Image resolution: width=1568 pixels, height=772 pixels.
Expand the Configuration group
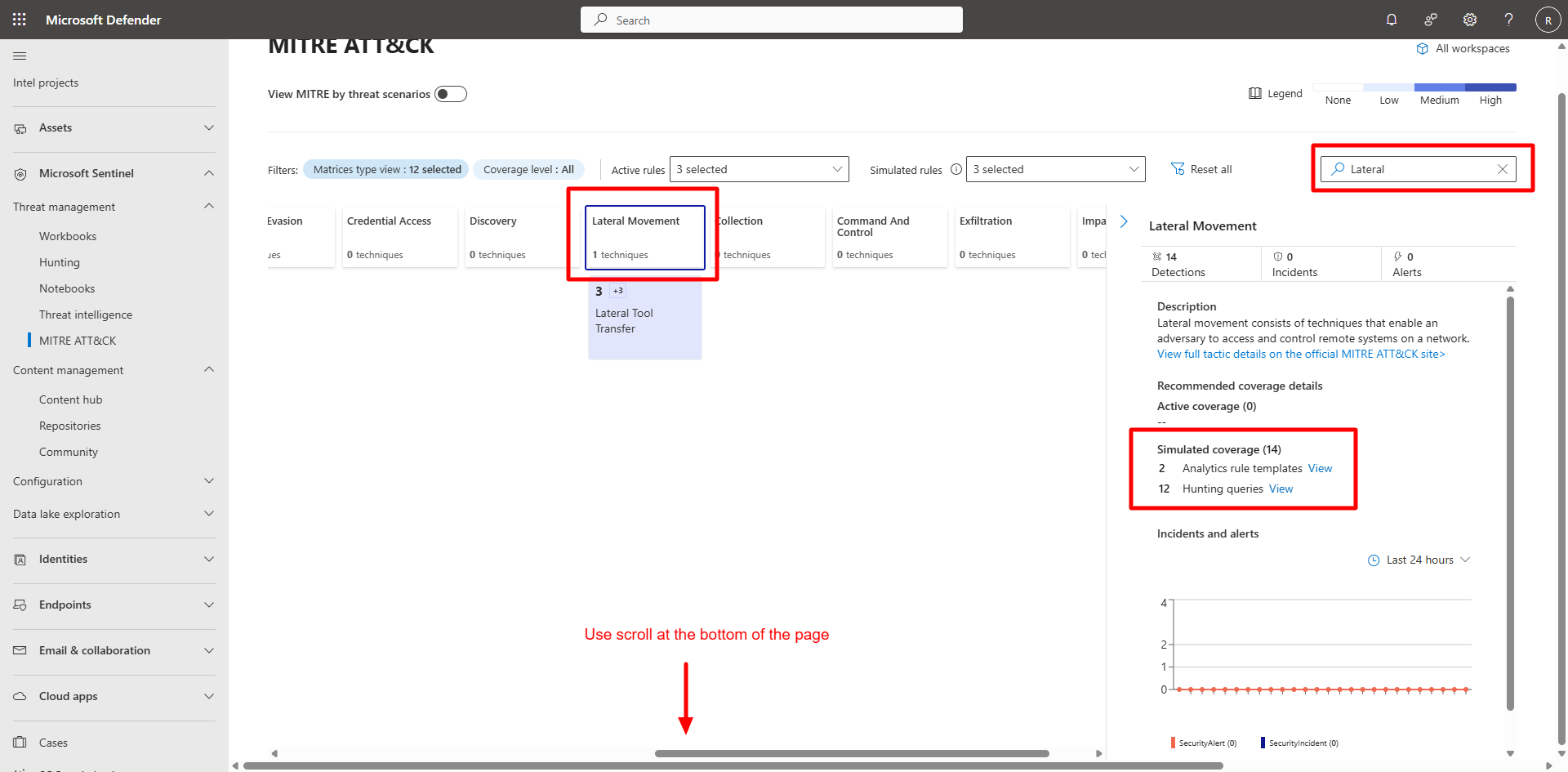point(209,481)
